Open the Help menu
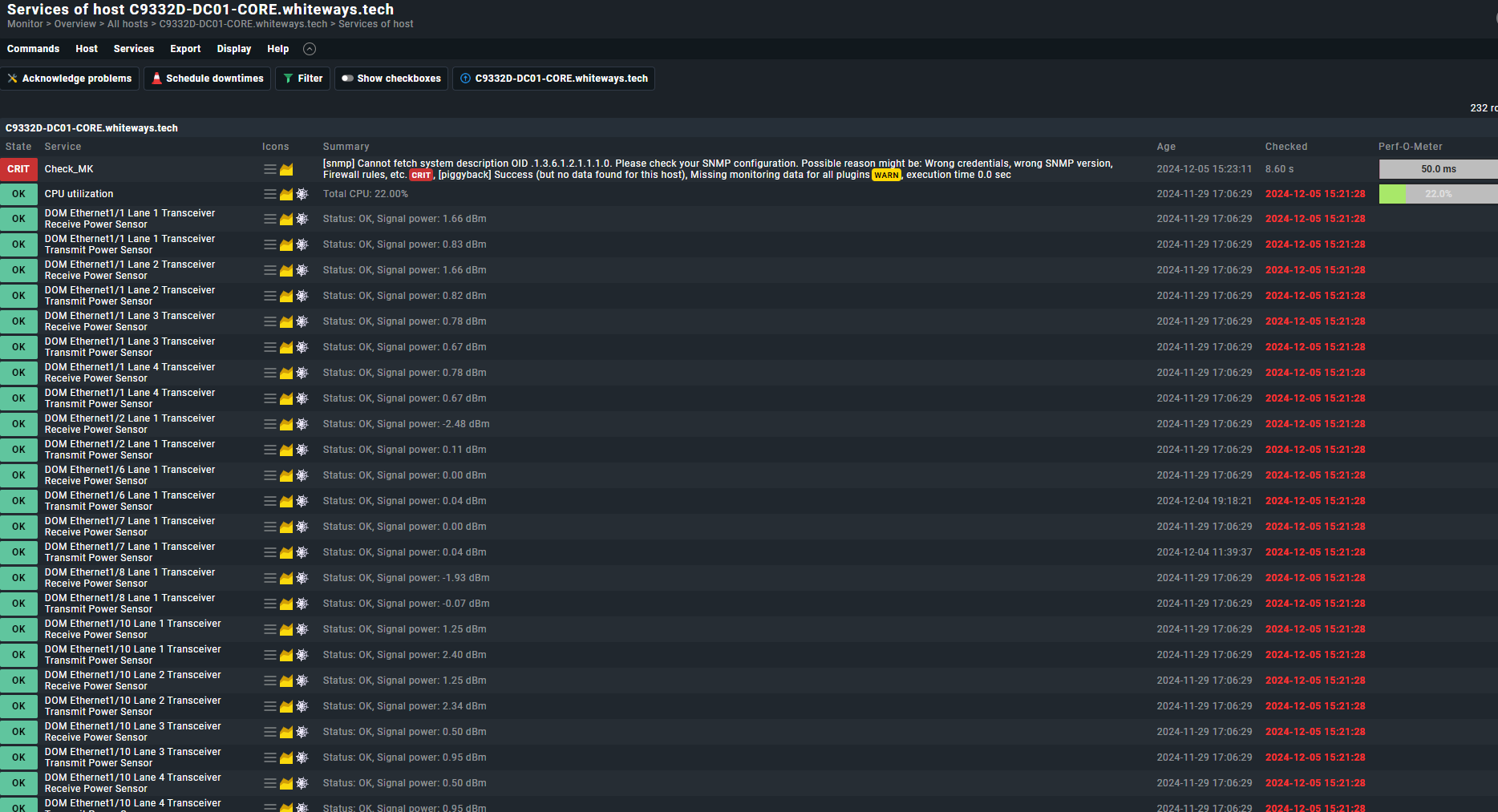Image resolution: width=1498 pixels, height=812 pixels. click(x=277, y=49)
